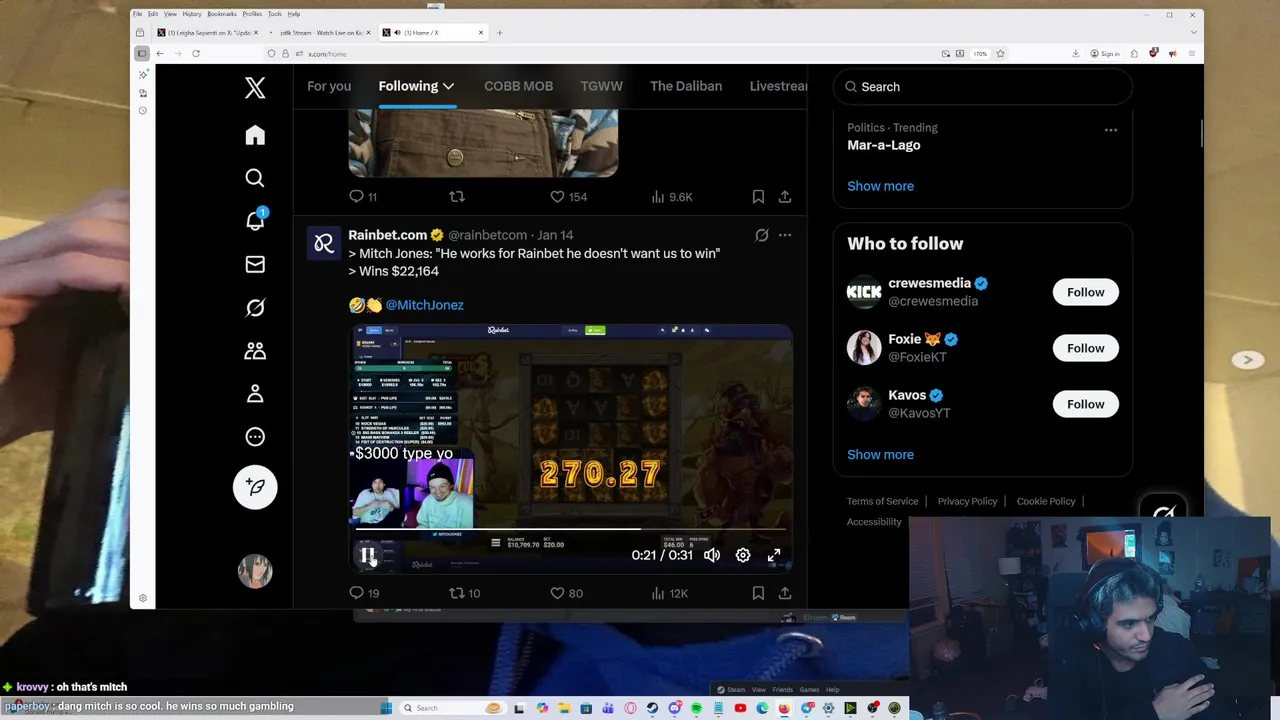Click Rainbet profile avatar

click(324, 243)
